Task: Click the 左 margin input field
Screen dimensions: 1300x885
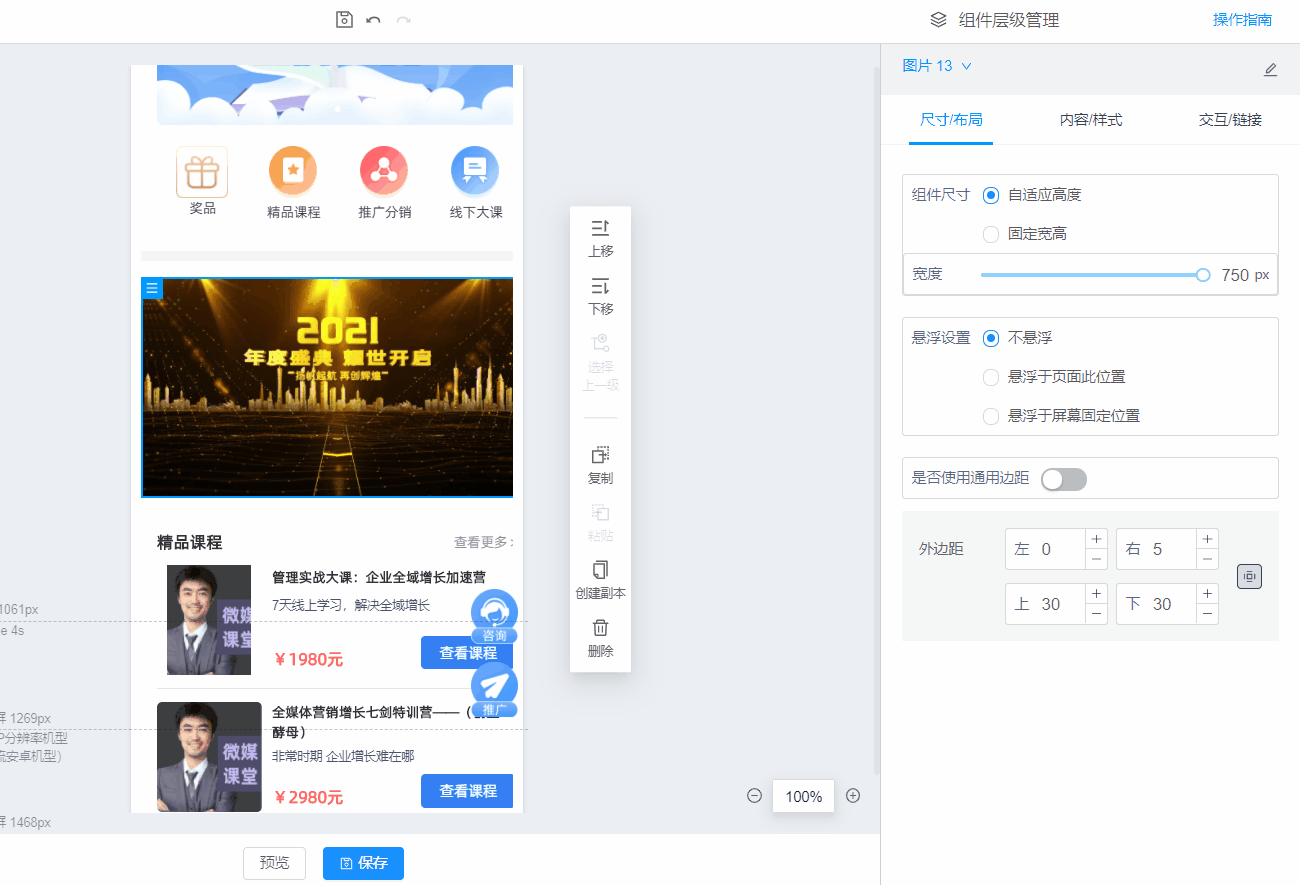Action: 1046,549
